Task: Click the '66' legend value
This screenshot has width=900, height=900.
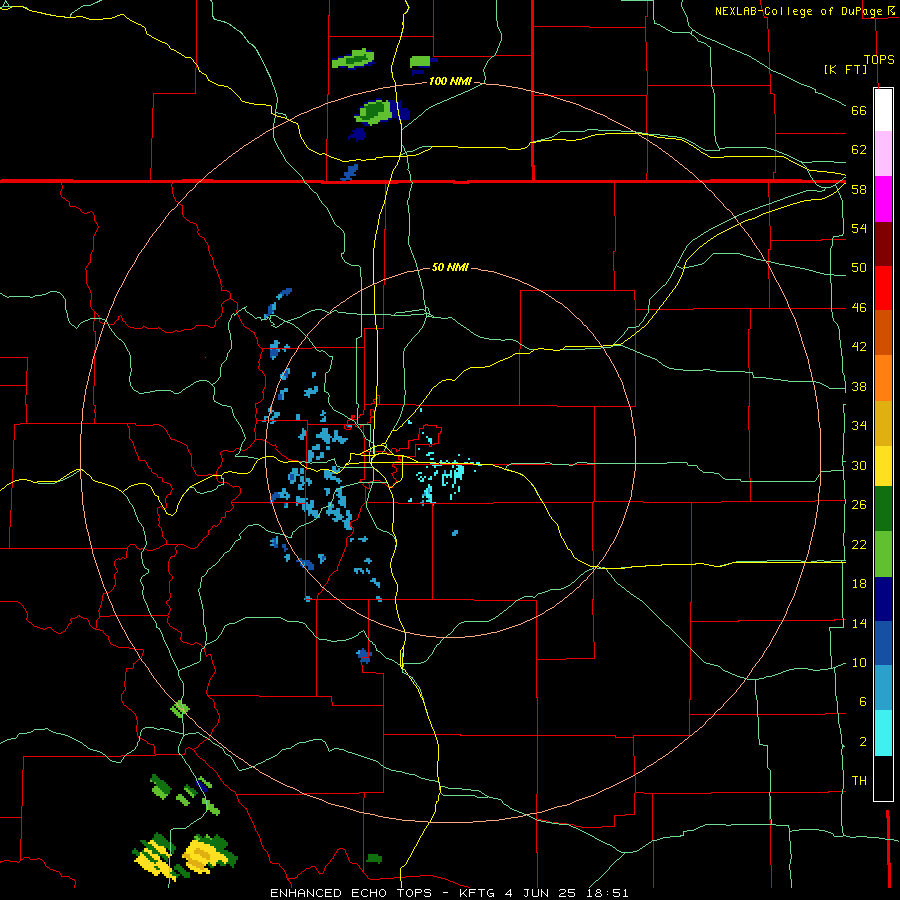Action: [859, 110]
